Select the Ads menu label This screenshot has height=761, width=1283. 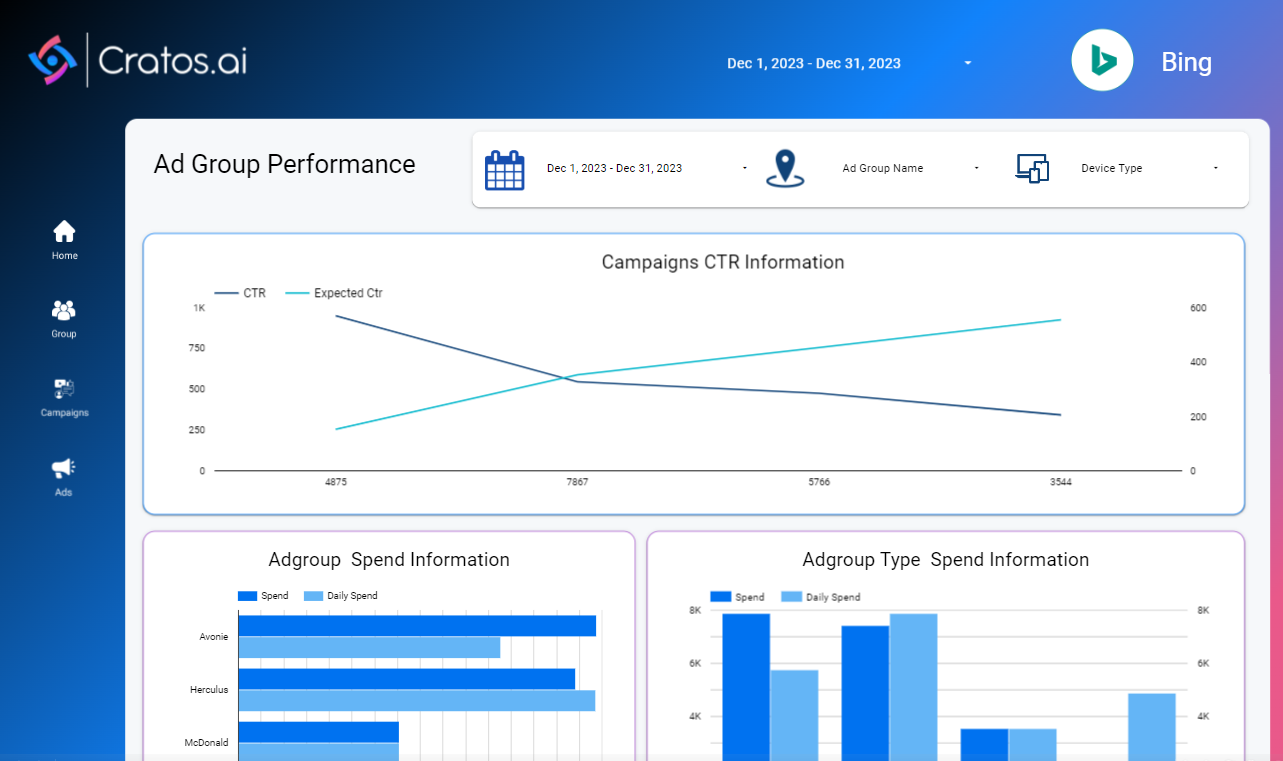(x=64, y=493)
